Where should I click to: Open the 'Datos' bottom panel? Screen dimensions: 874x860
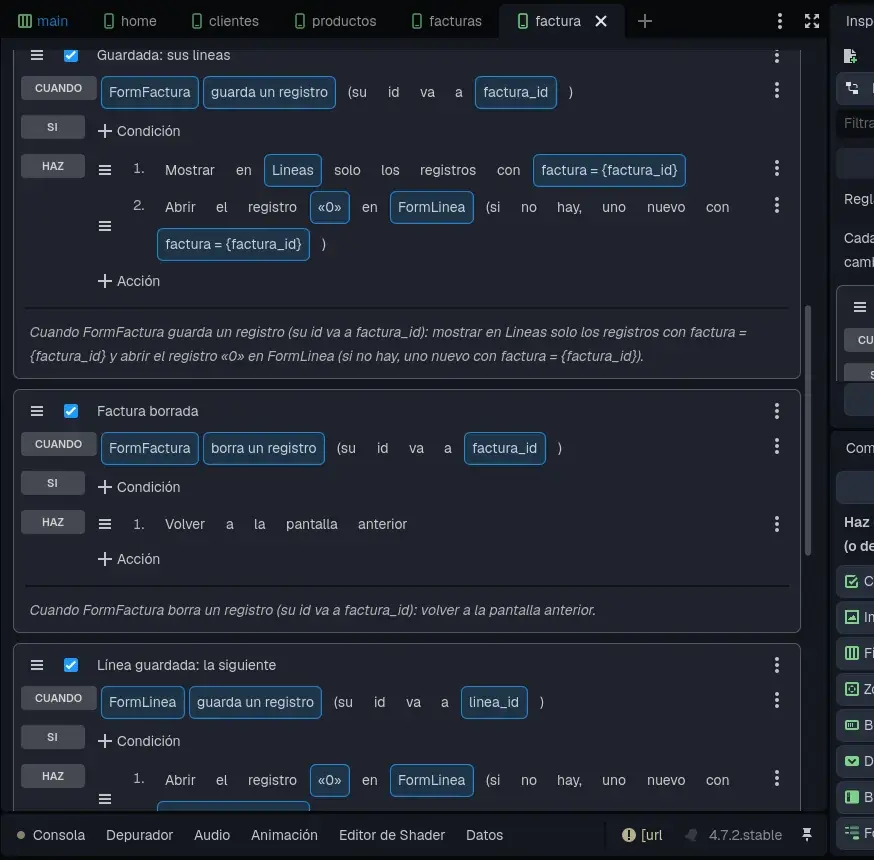tap(484, 835)
